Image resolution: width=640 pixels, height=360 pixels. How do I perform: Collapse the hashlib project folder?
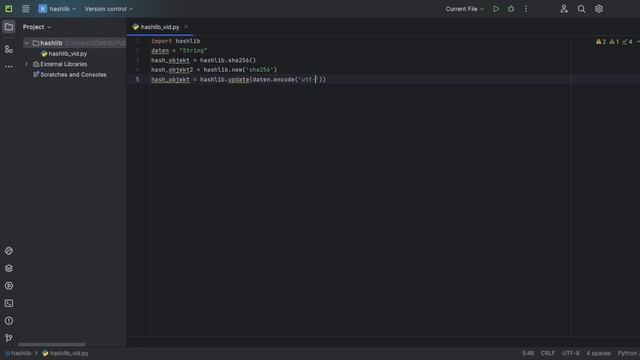27,43
